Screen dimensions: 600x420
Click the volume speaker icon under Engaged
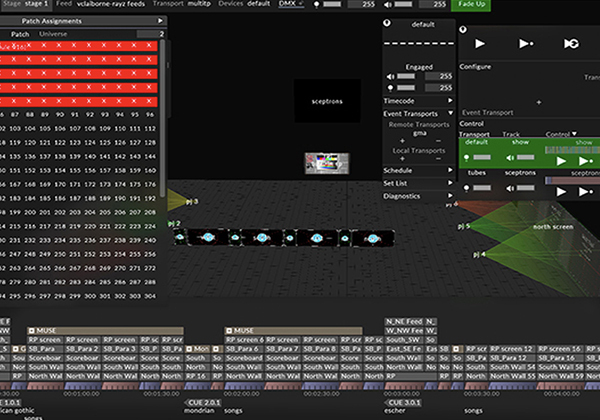[390, 75]
